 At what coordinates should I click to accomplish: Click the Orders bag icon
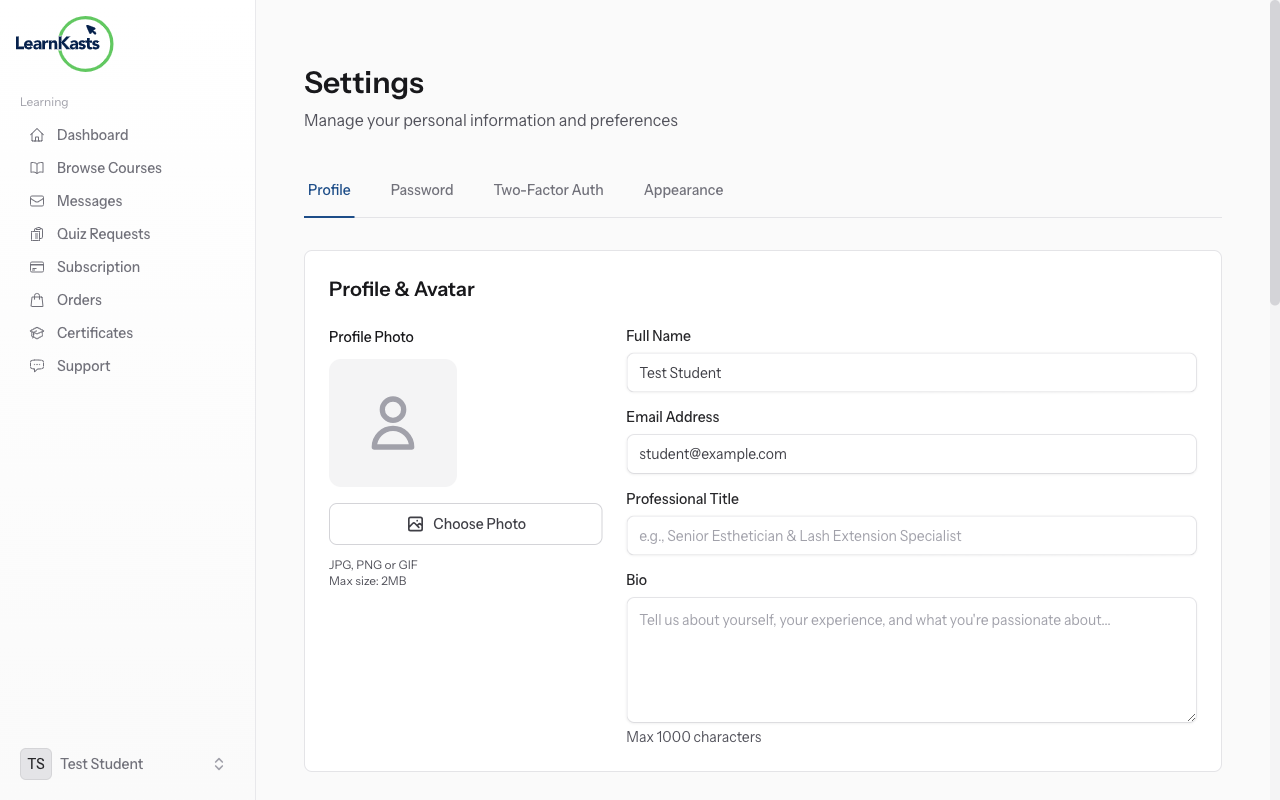tap(37, 299)
